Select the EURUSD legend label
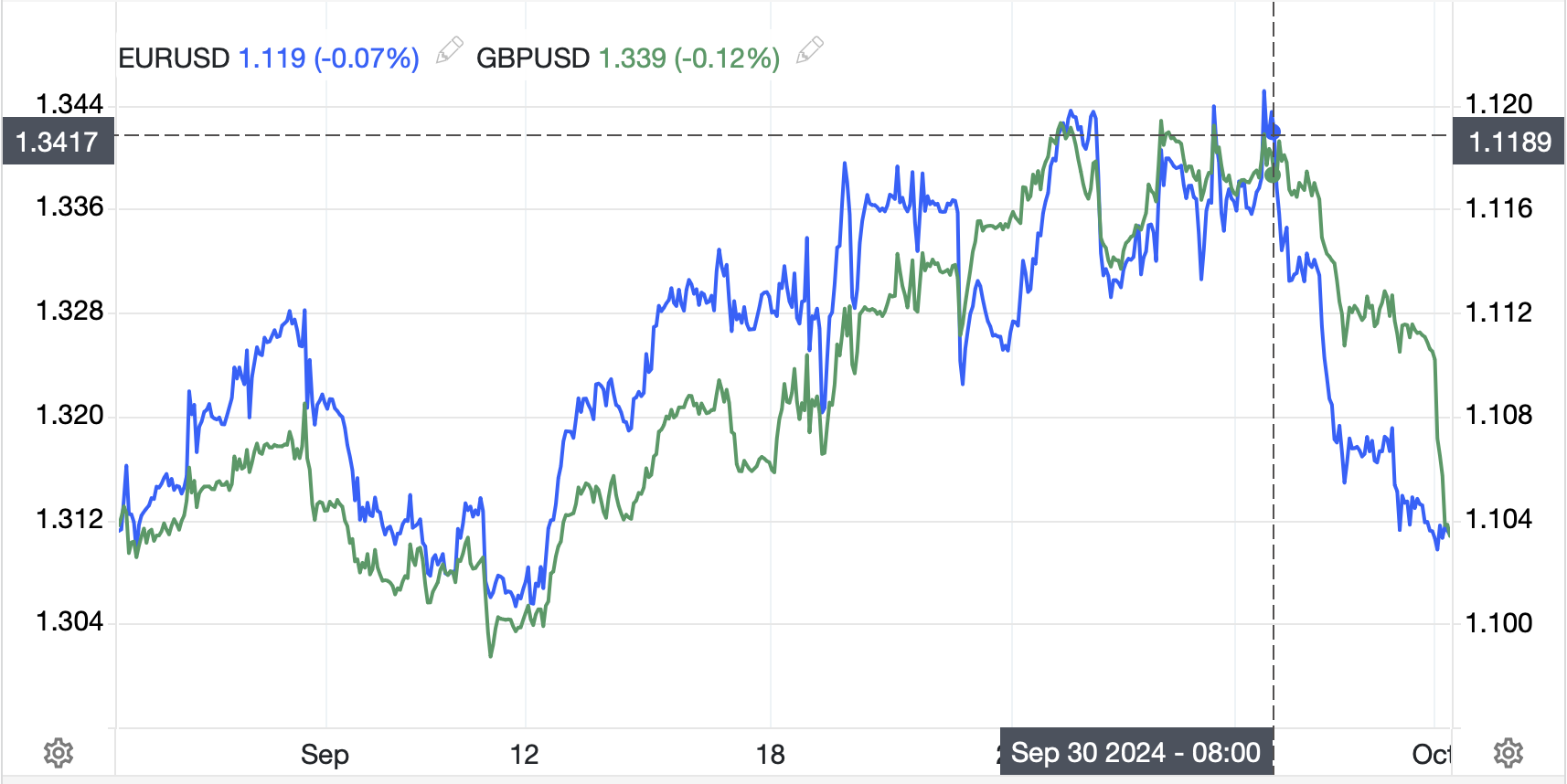1567x784 pixels. coord(174,58)
